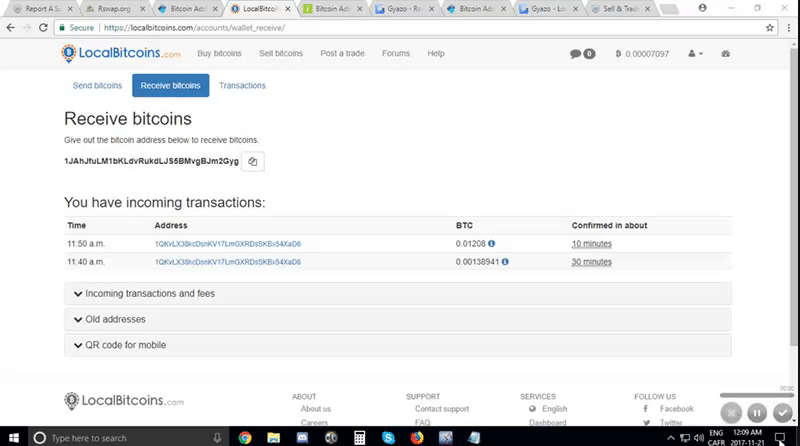Reload the current page
Viewport: 800px width, 446px height.
tap(43, 28)
